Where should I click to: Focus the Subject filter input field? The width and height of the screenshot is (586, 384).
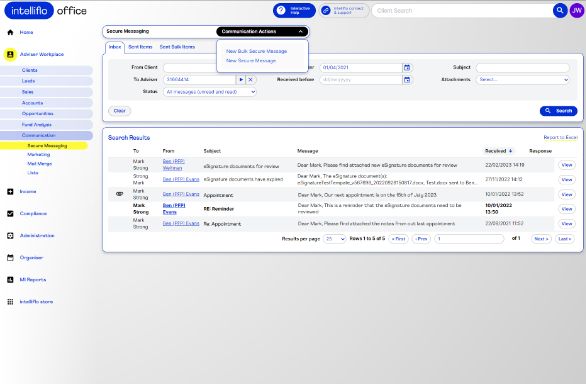click(522, 68)
